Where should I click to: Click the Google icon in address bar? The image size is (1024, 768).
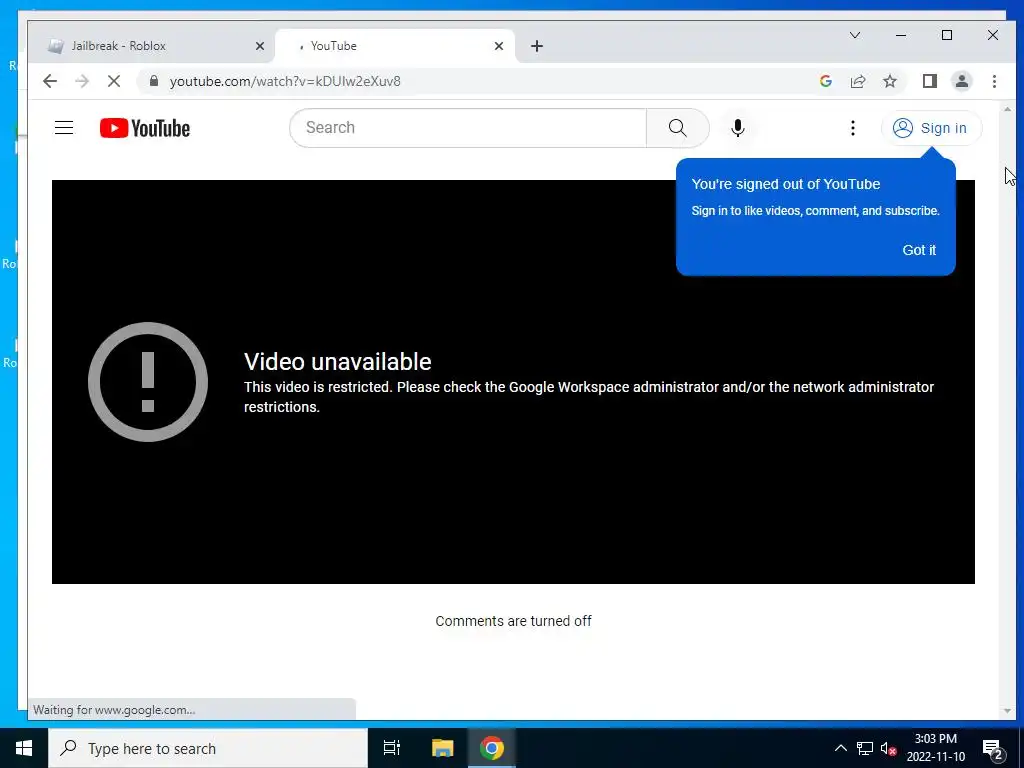pyautogui.click(x=825, y=81)
